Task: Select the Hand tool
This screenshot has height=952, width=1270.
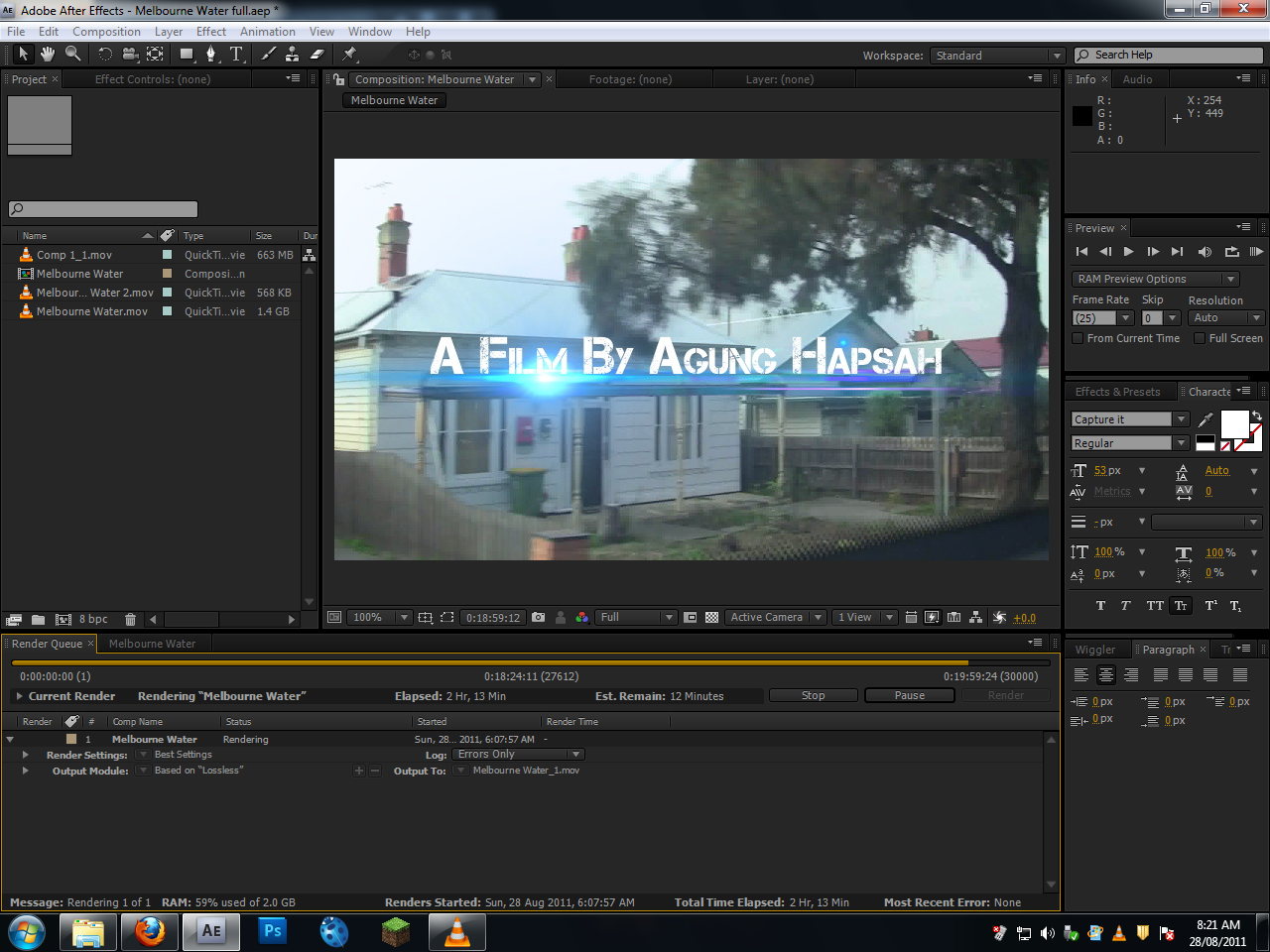Action: click(x=48, y=55)
